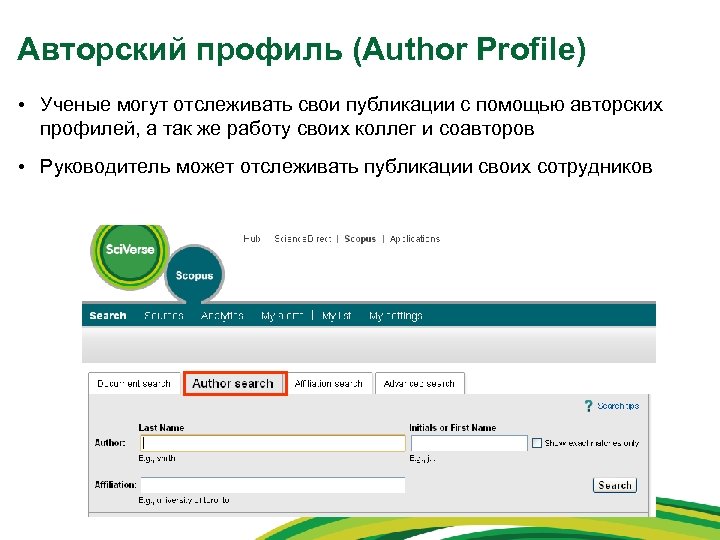Click the 'Author:' label
This screenshot has height=540, width=720.
[x=110, y=443]
